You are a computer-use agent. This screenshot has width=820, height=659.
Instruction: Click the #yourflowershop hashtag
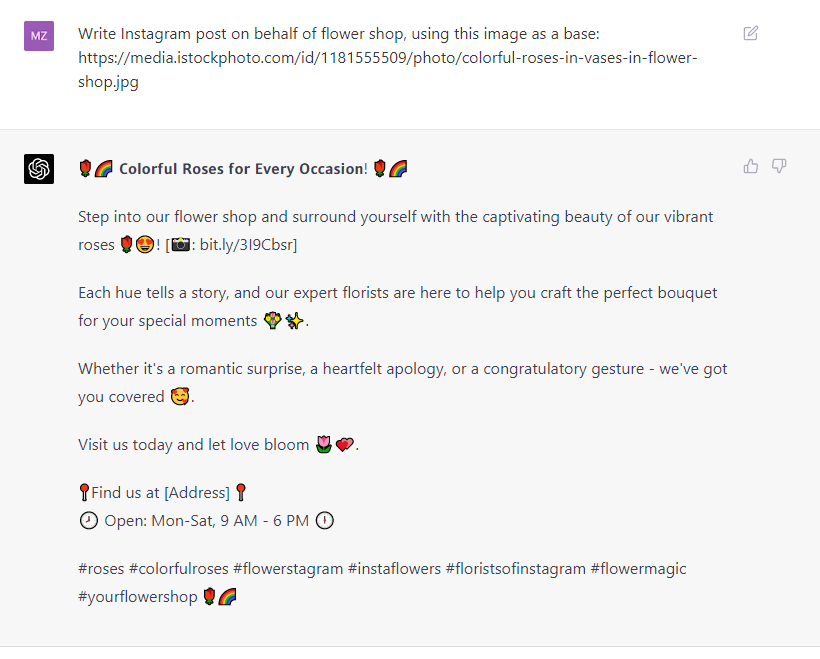[x=138, y=597]
